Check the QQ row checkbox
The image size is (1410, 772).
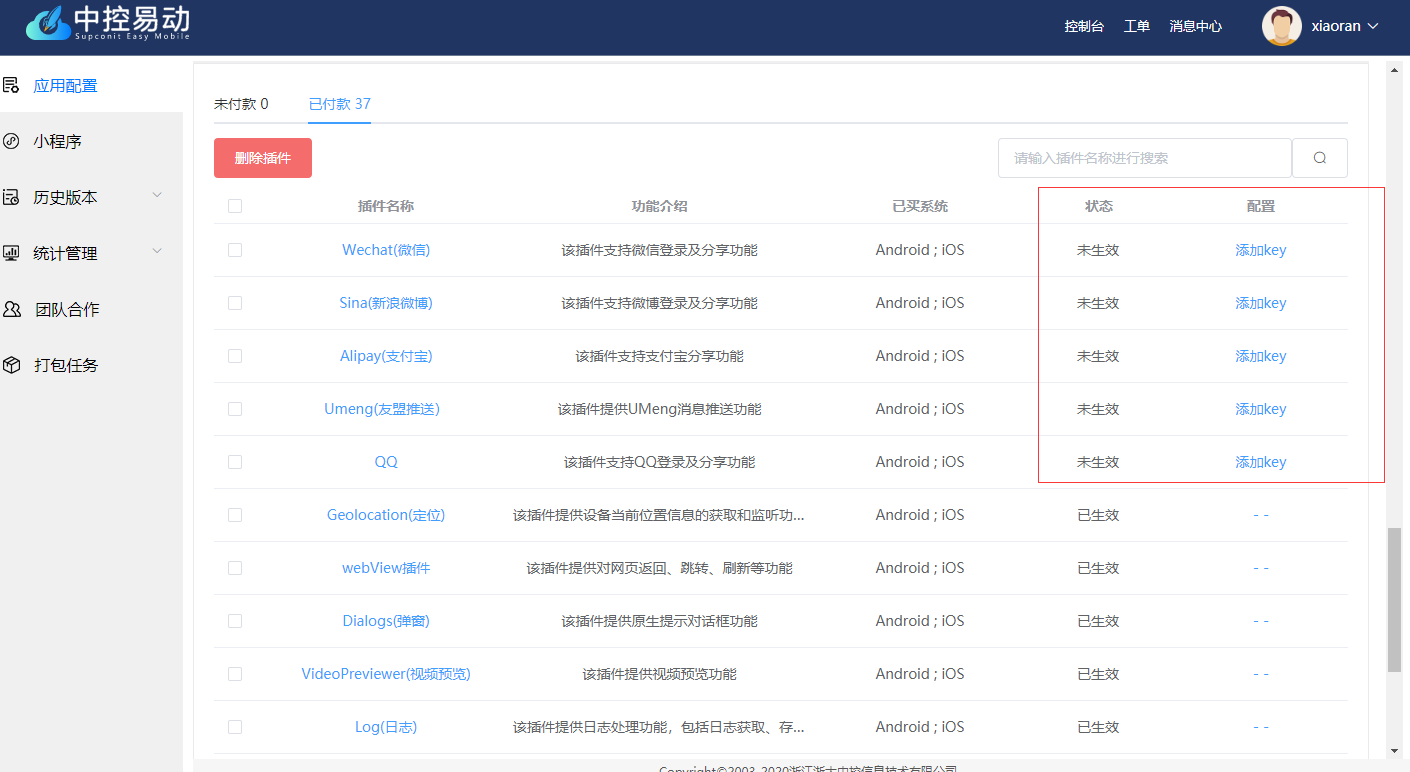click(235, 462)
